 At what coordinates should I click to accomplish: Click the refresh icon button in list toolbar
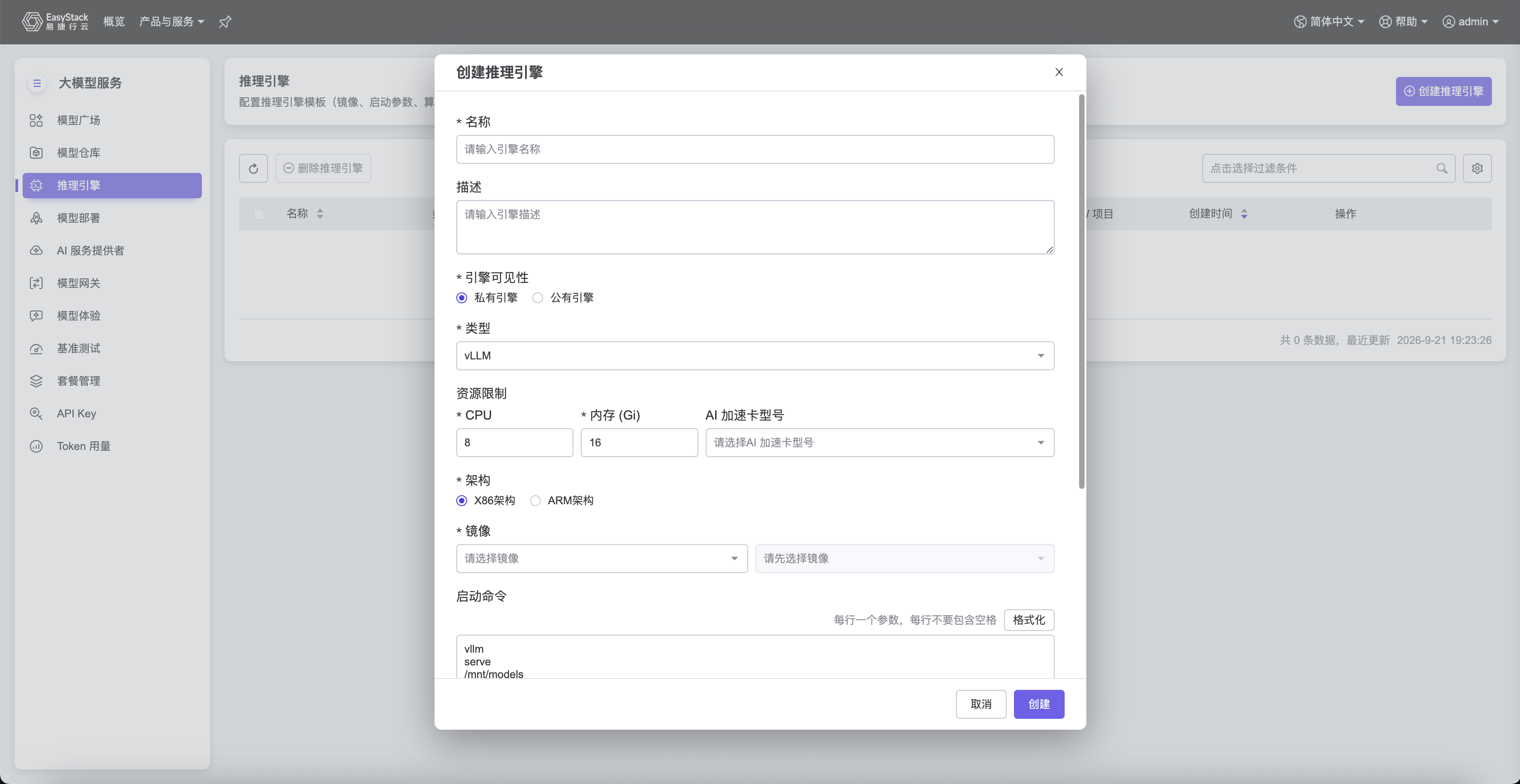(x=253, y=169)
